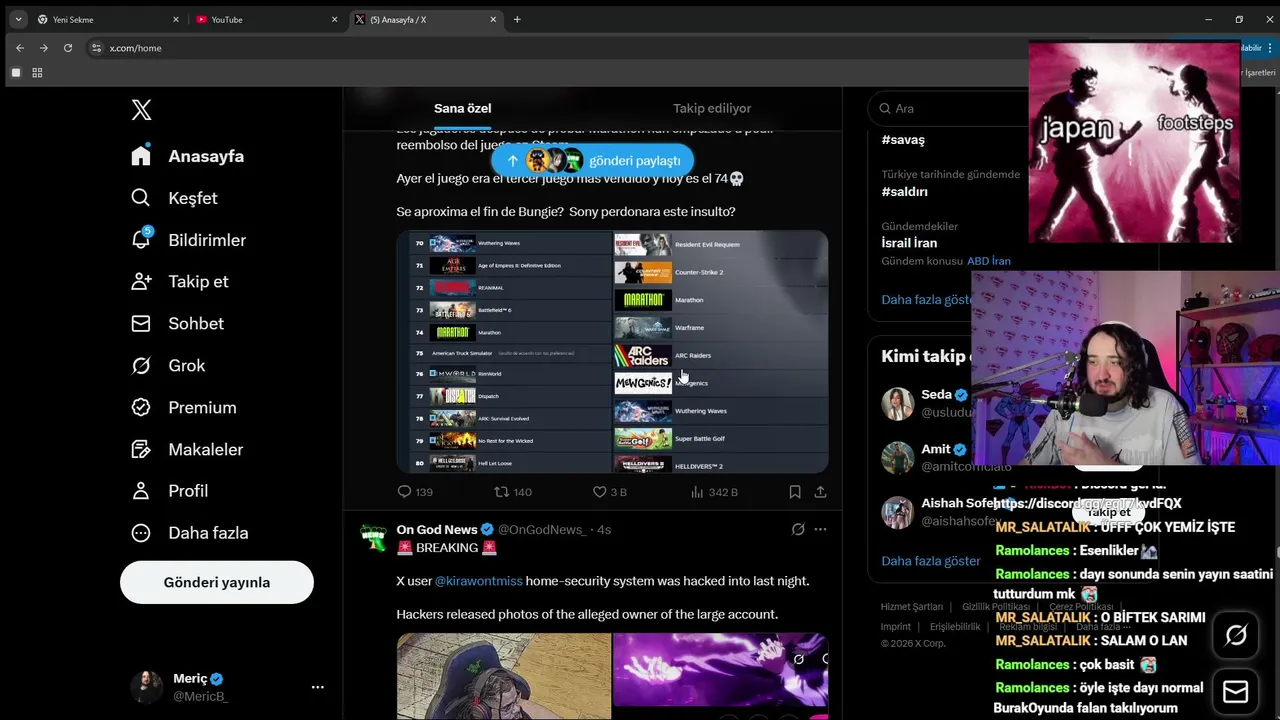Switch to Takip ediliyor tab
The width and height of the screenshot is (1280, 720).
pyautogui.click(x=712, y=108)
